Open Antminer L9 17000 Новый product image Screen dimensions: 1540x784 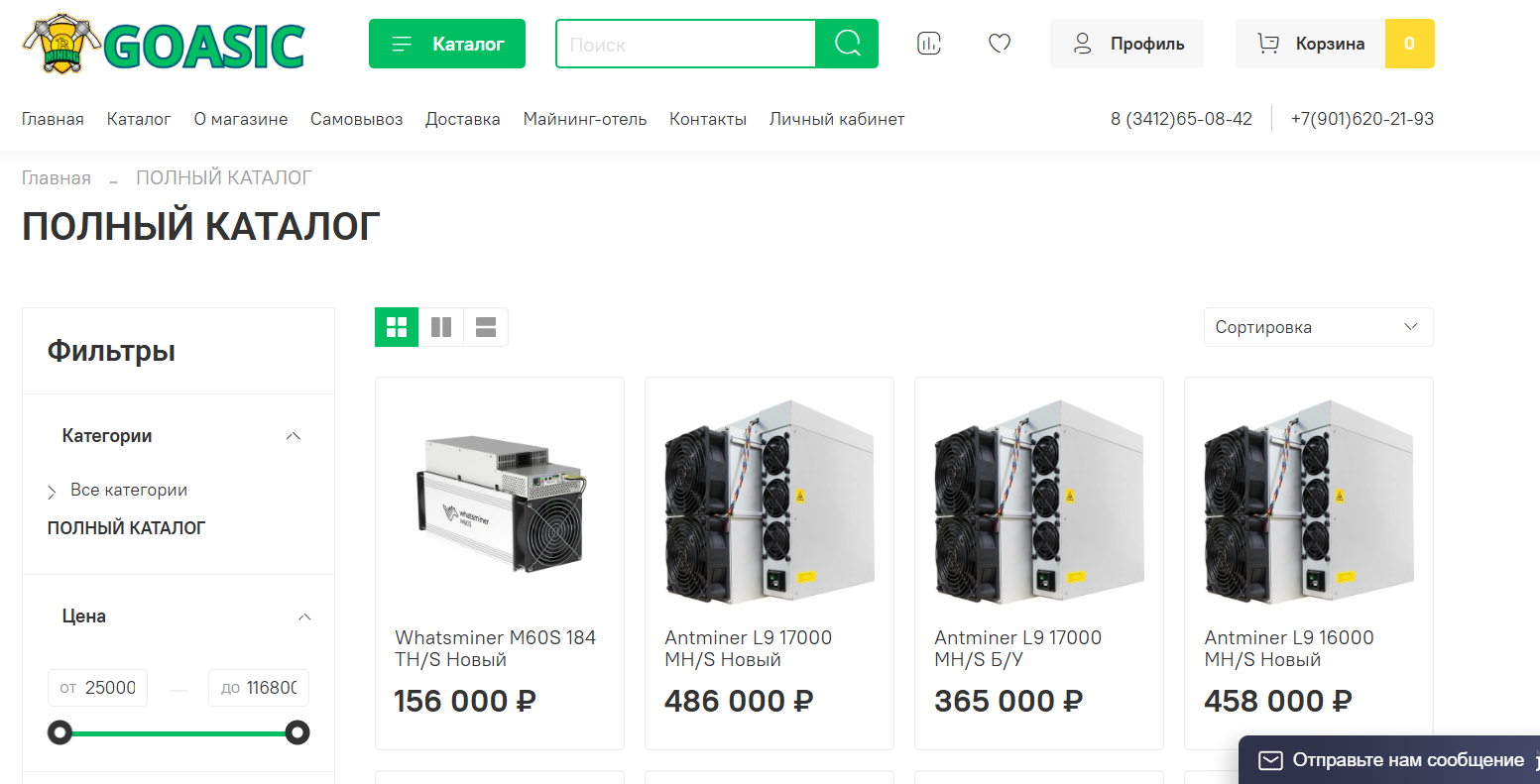tap(770, 501)
